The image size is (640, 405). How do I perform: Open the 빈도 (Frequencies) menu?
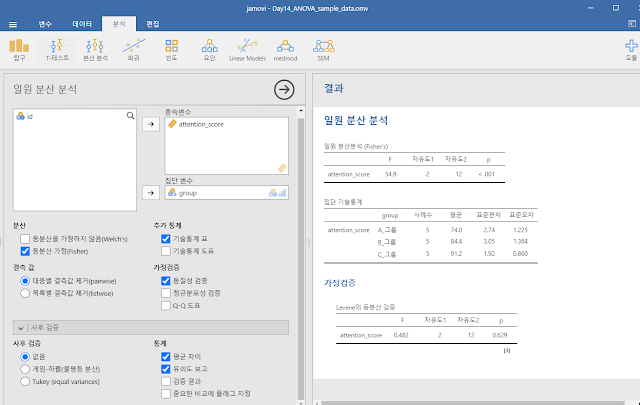(171, 50)
